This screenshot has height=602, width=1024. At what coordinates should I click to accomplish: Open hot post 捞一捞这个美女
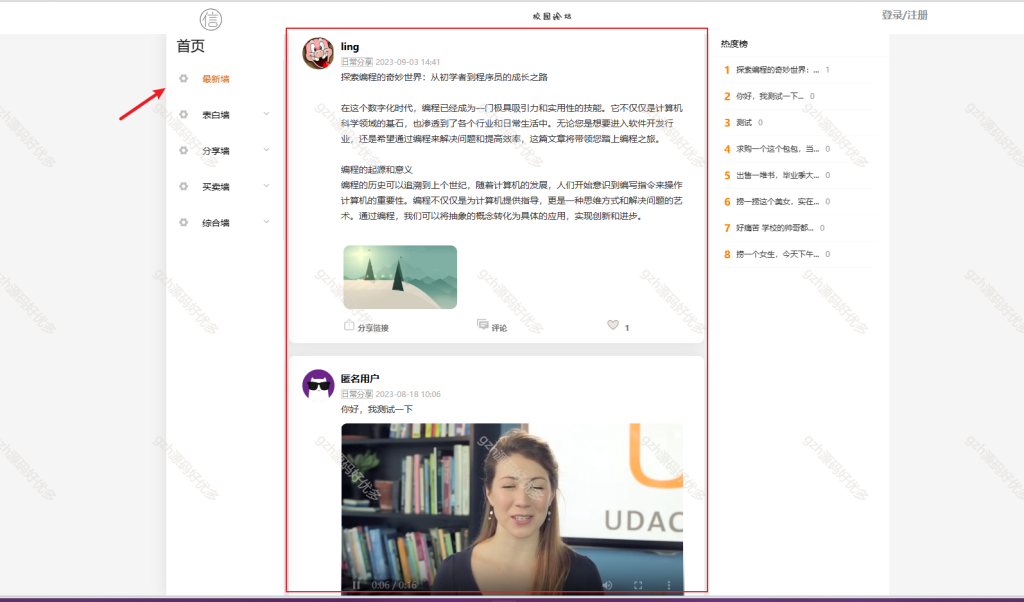(x=777, y=201)
